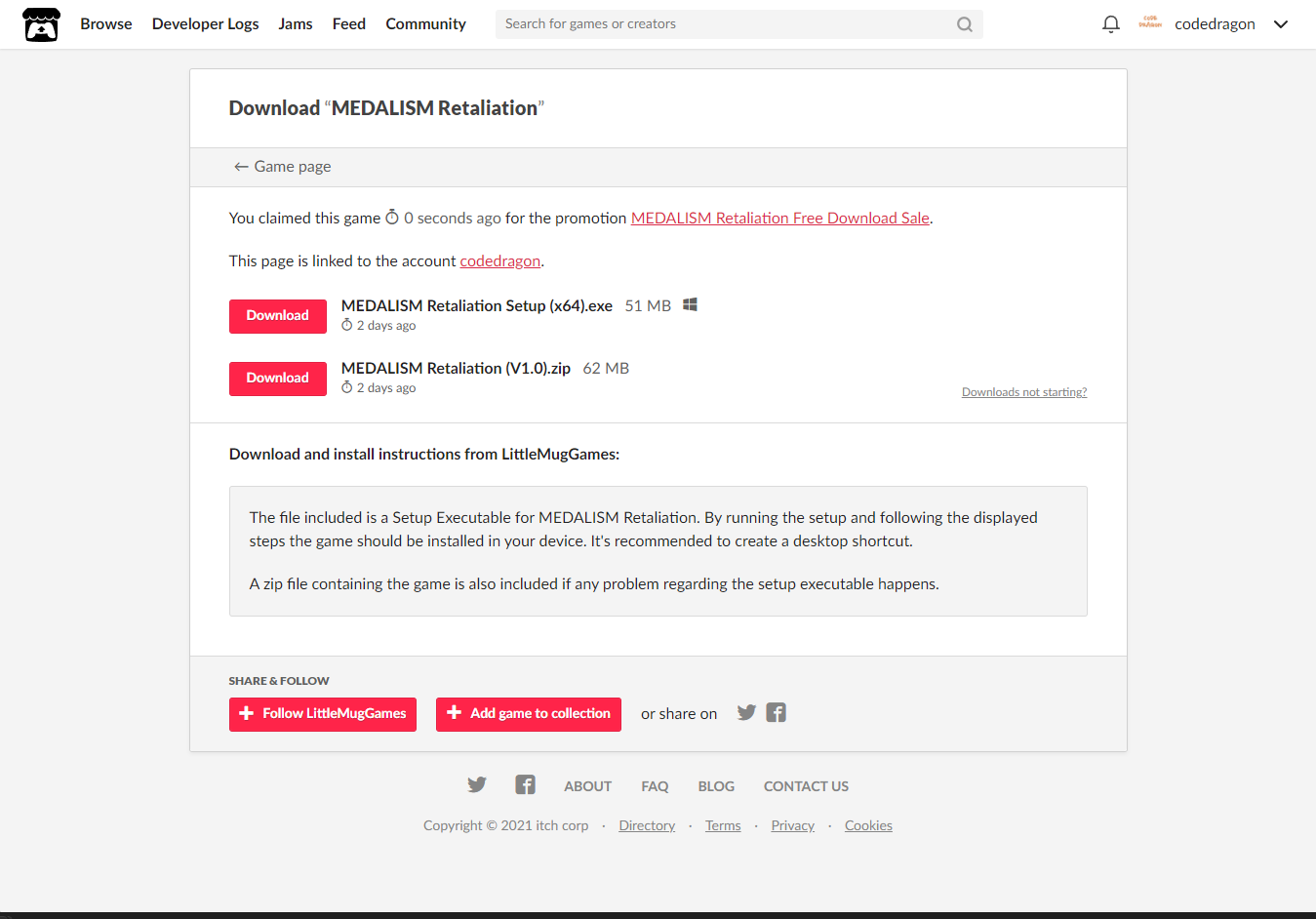Image resolution: width=1316 pixels, height=919 pixels.
Task: Open the BLOG footer link
Action: [716, 786]
